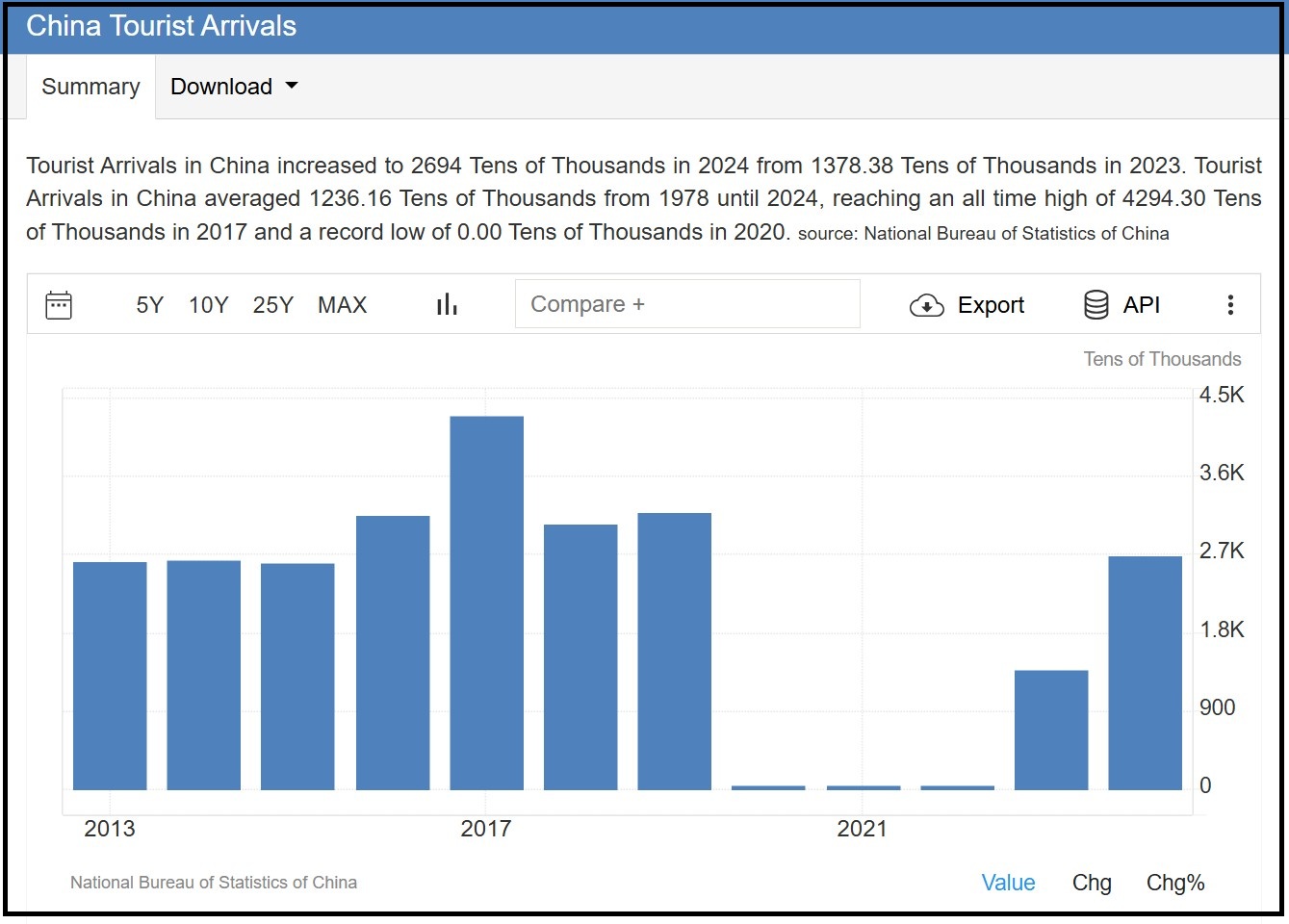
Task: Click the Export button label
Action: 991,304
